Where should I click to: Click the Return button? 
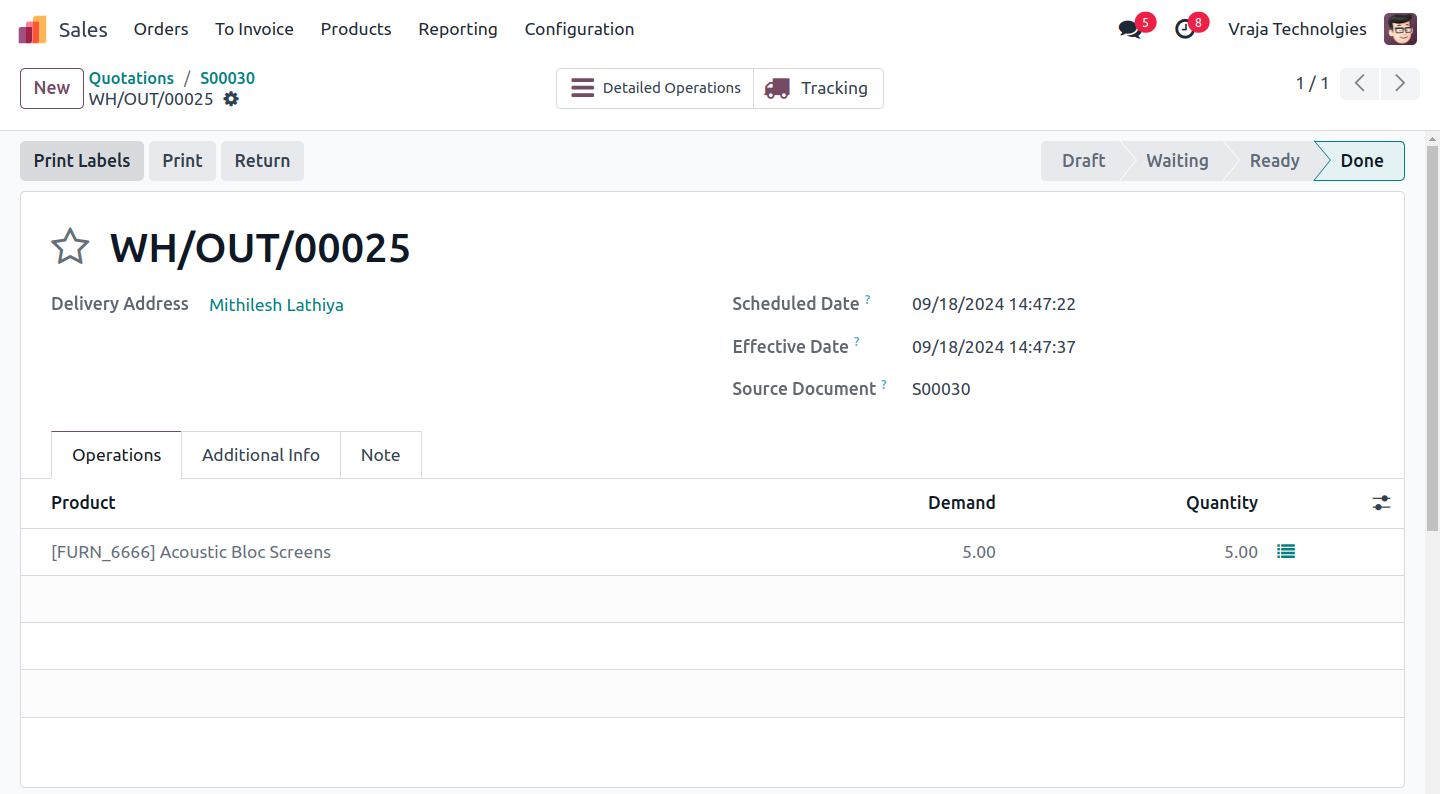tap(262, 161)
